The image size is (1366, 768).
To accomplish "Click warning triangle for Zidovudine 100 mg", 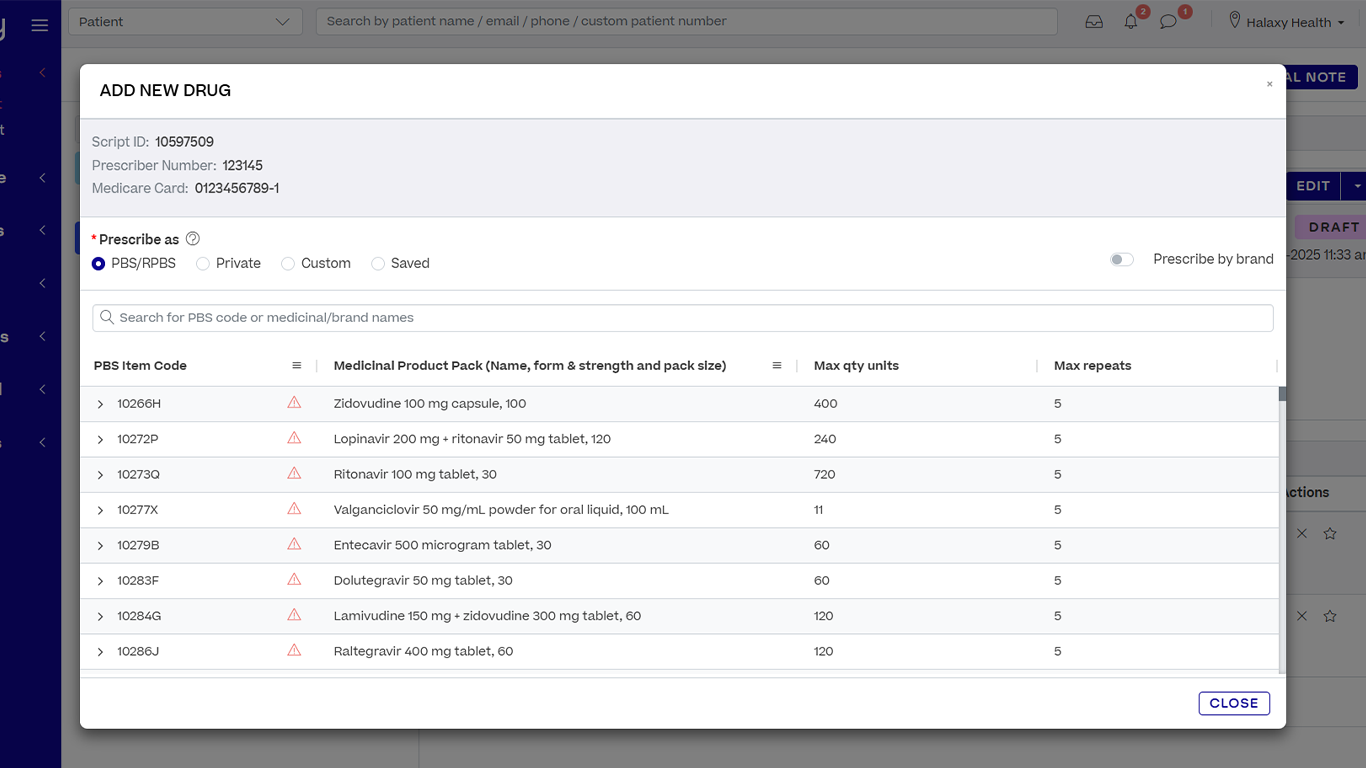I will click(294, 403).
